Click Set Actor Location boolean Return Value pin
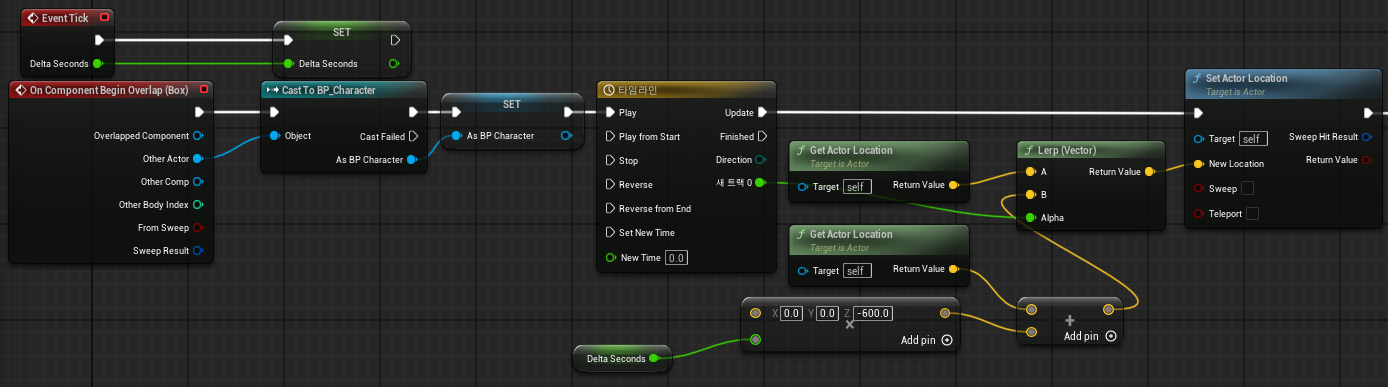 click(x=1368, y=160)
